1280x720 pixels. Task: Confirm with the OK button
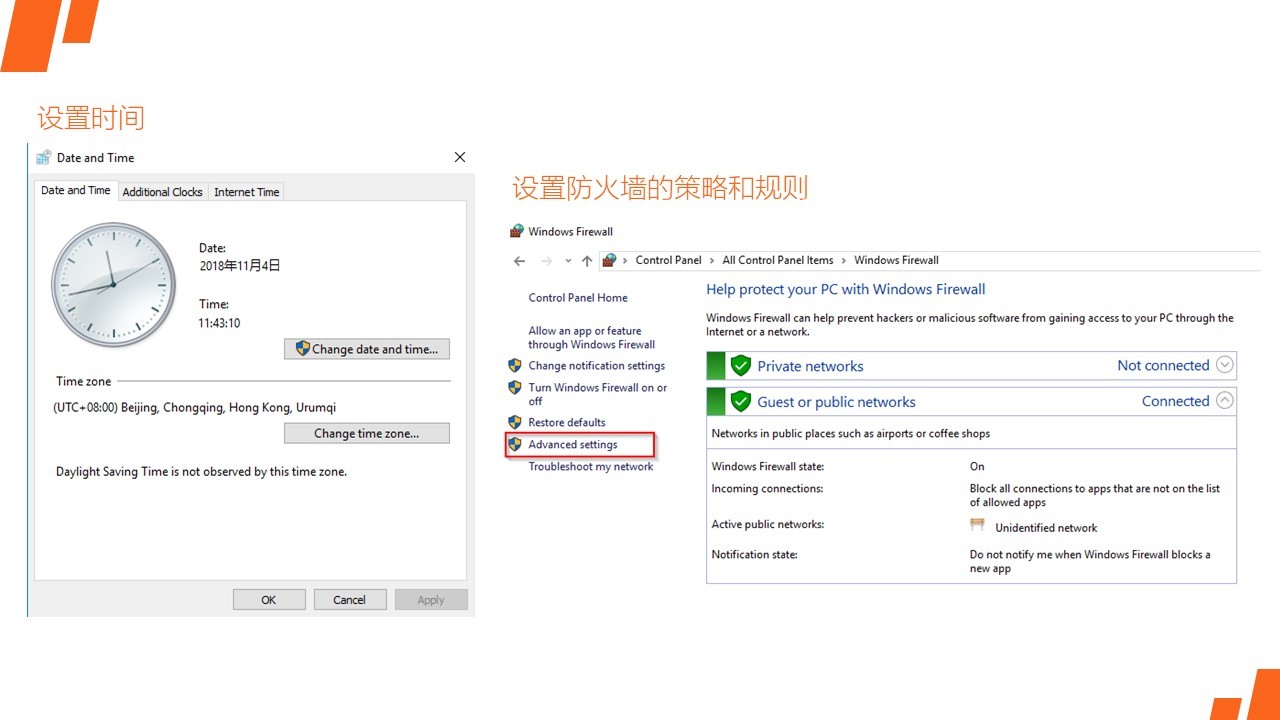269,600
